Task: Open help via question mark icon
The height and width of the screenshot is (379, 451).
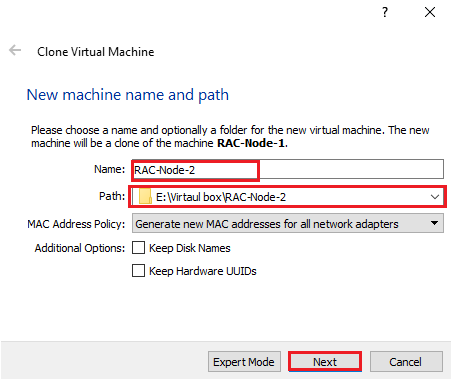Action: click(385, 12)
